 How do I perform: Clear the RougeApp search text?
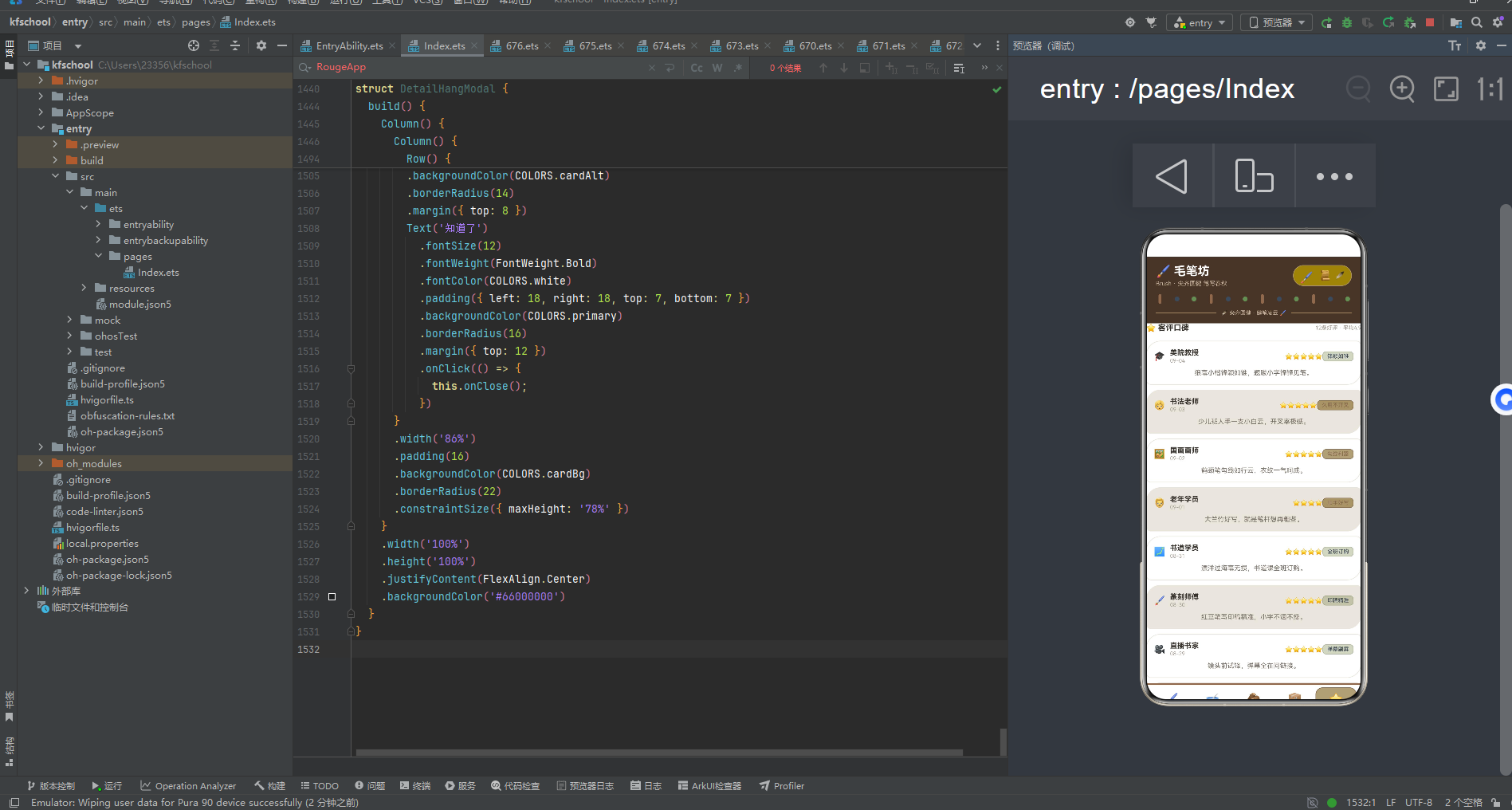pyautogui.click(x=652, y=68)
